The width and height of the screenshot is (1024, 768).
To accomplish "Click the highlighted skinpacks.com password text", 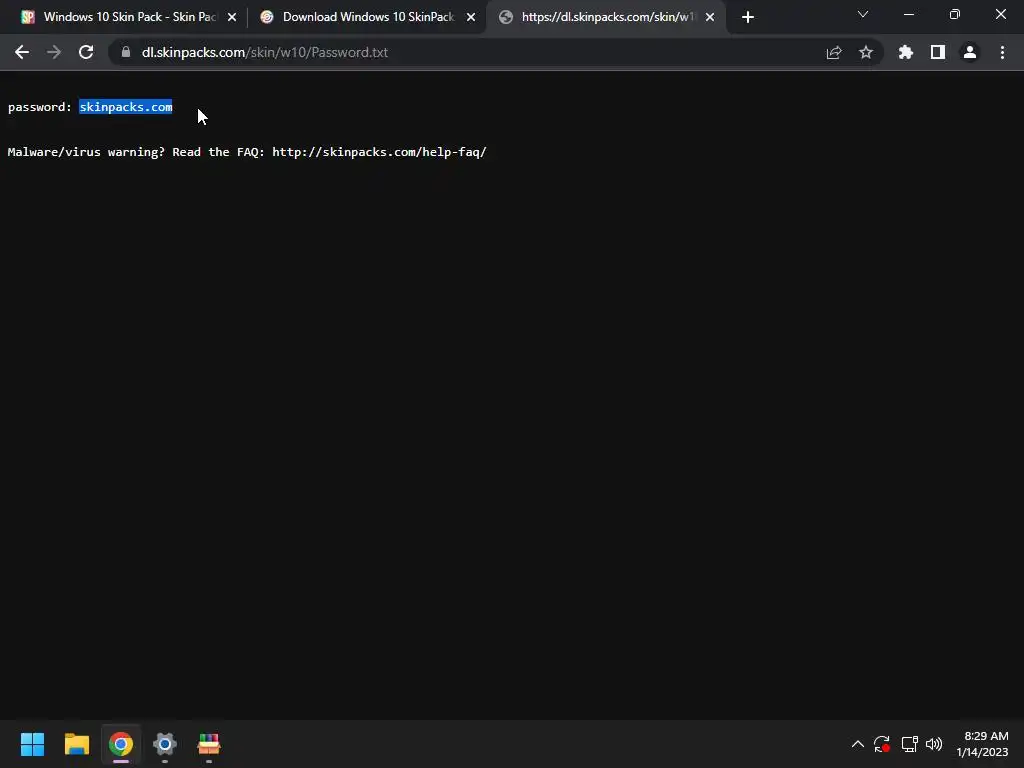I will [126, 107].
